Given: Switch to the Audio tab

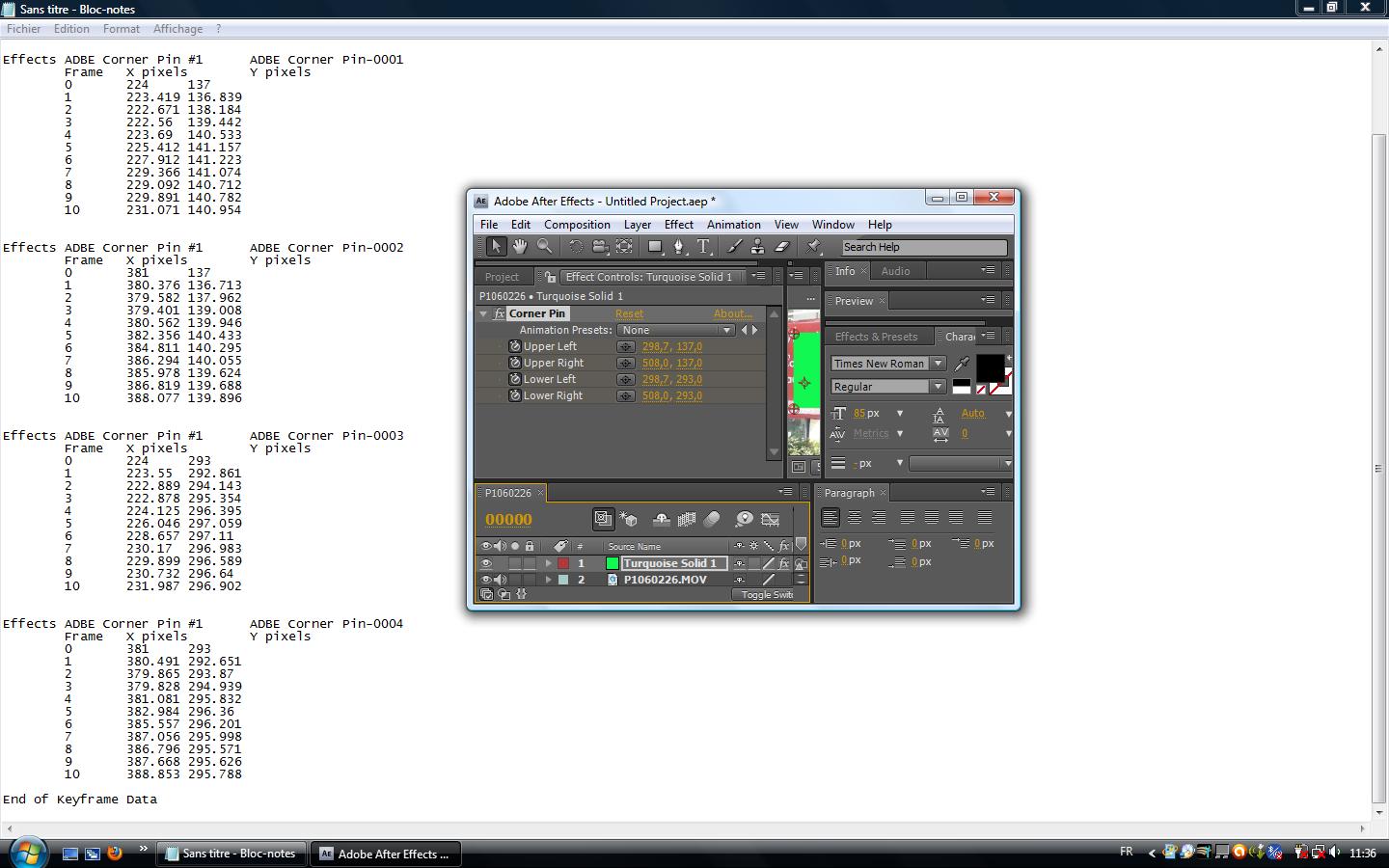Looking at the screenshot, I should point(895,272).
